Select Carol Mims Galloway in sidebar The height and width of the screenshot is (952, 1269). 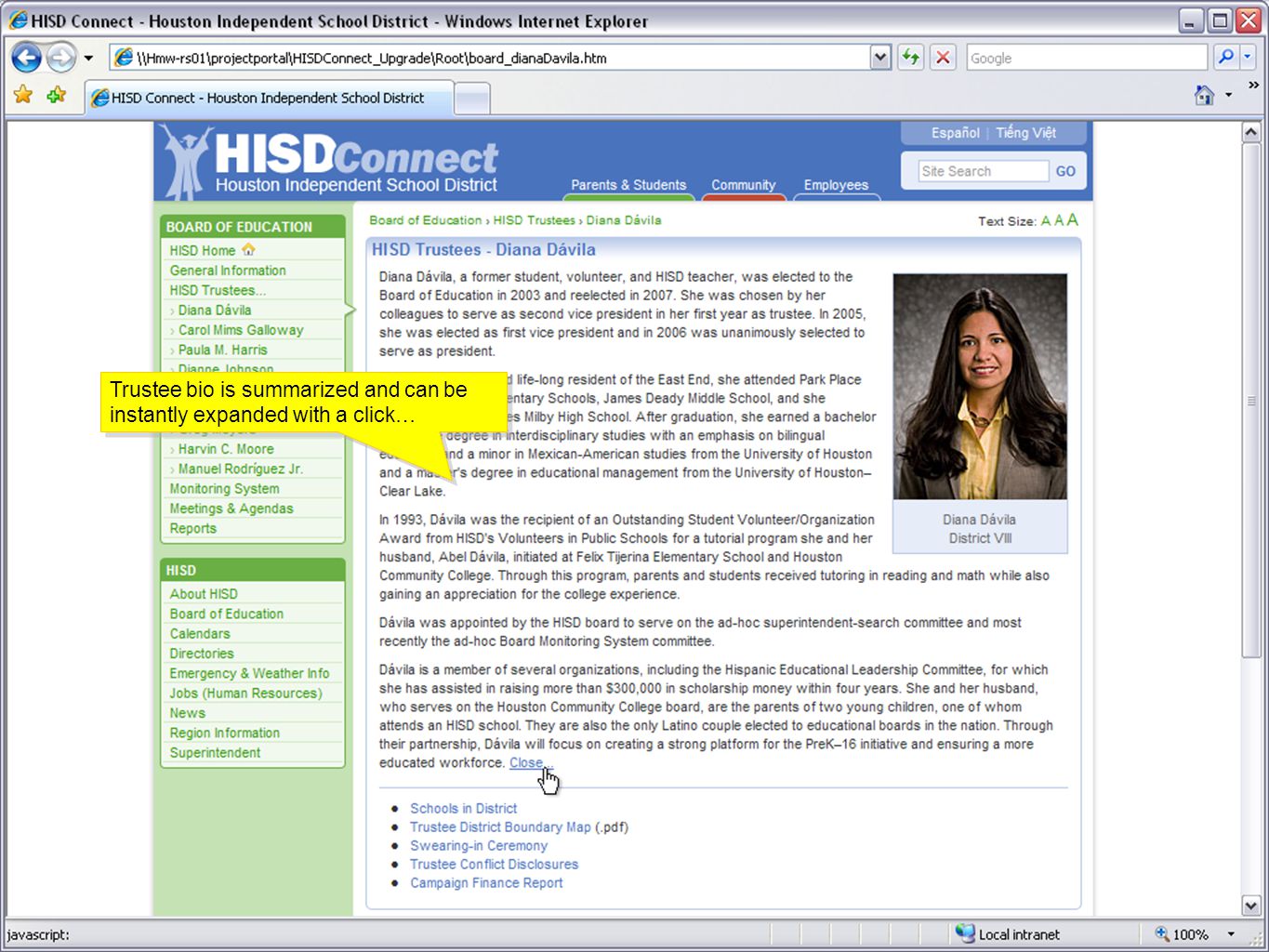[241, 330]
